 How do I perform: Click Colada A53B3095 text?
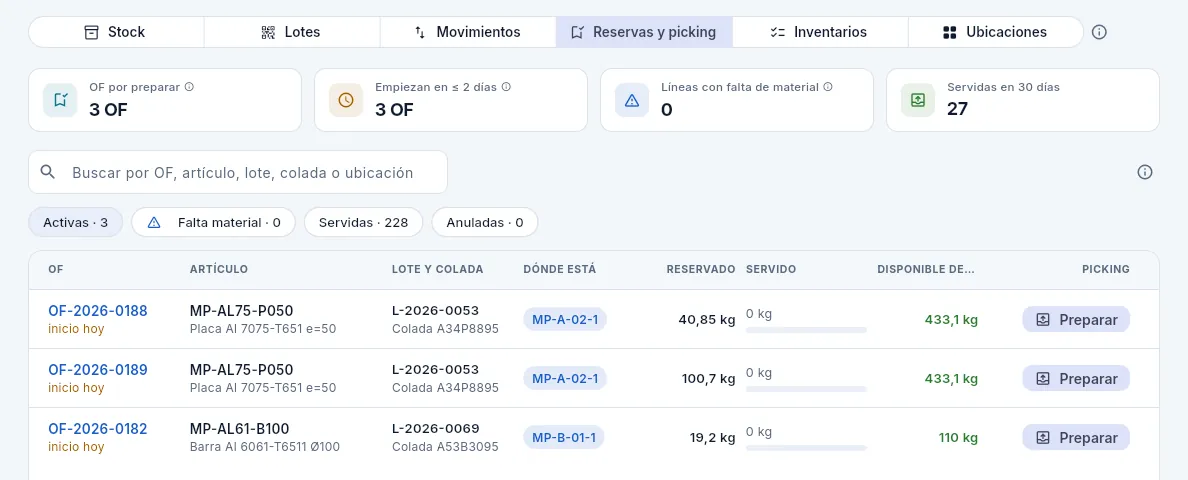[x=446, y=447]
